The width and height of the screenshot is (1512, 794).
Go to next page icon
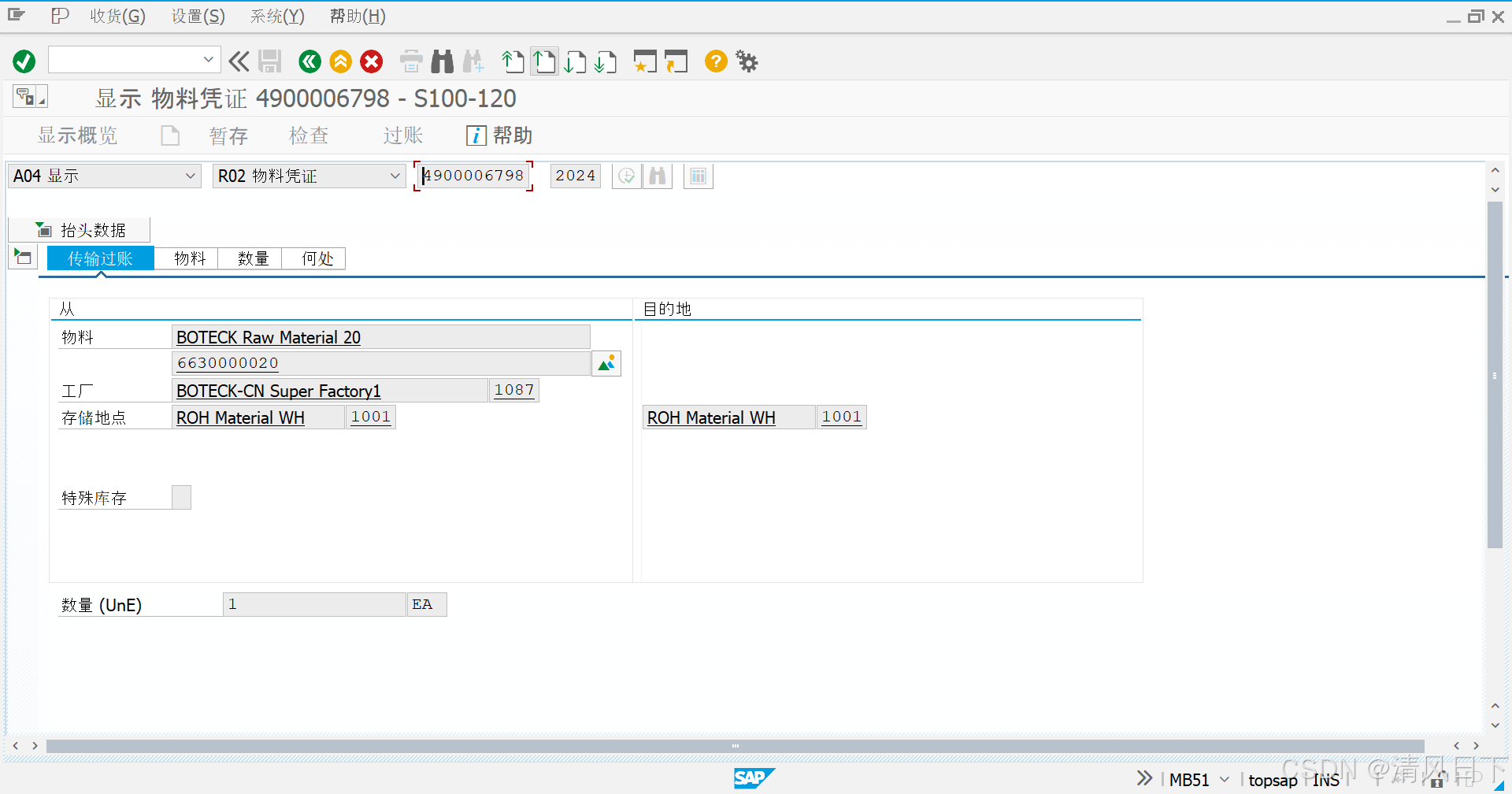coord(576,61)
